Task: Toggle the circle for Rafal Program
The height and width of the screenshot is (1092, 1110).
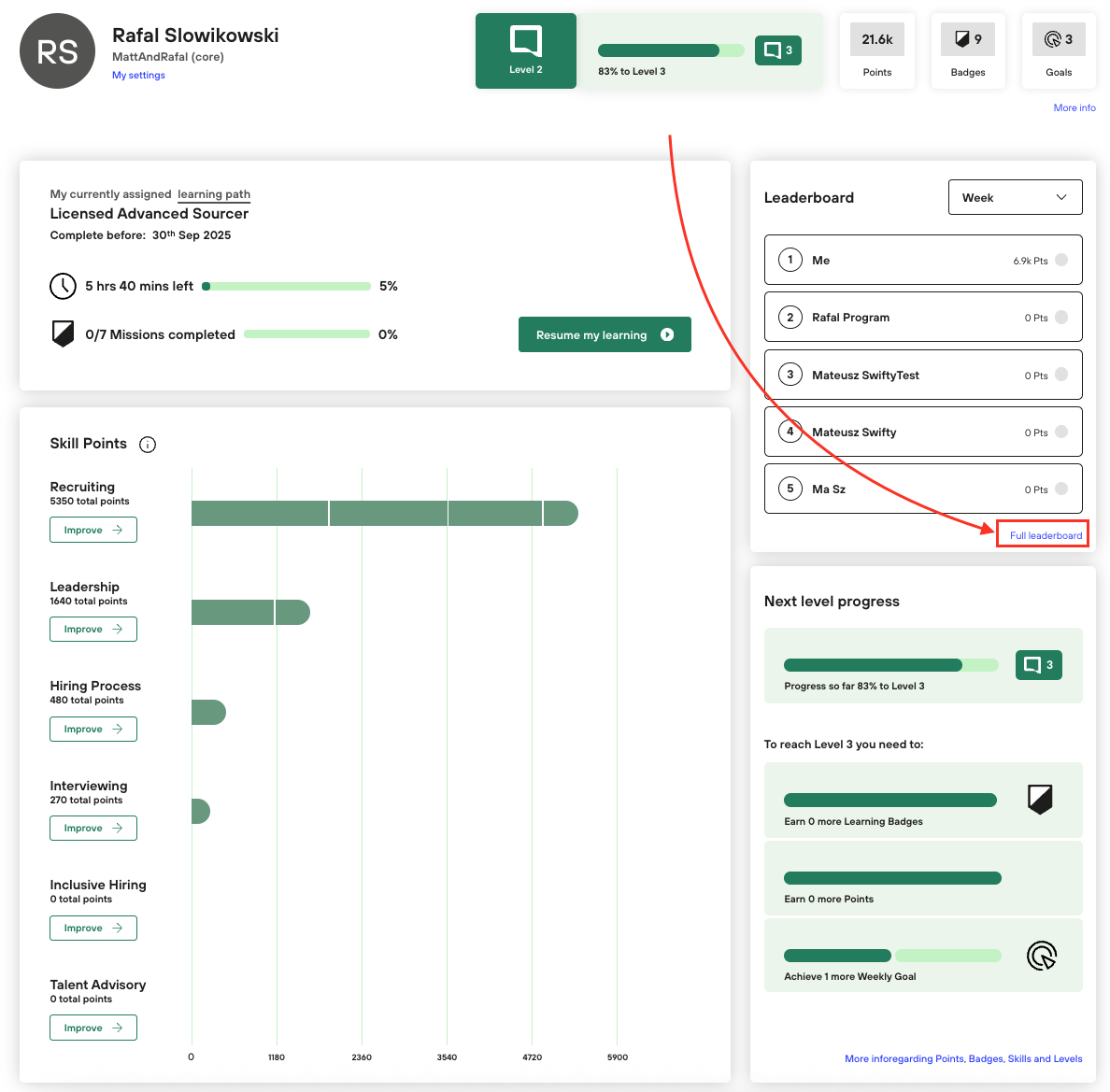Action: coord(1061,318)
